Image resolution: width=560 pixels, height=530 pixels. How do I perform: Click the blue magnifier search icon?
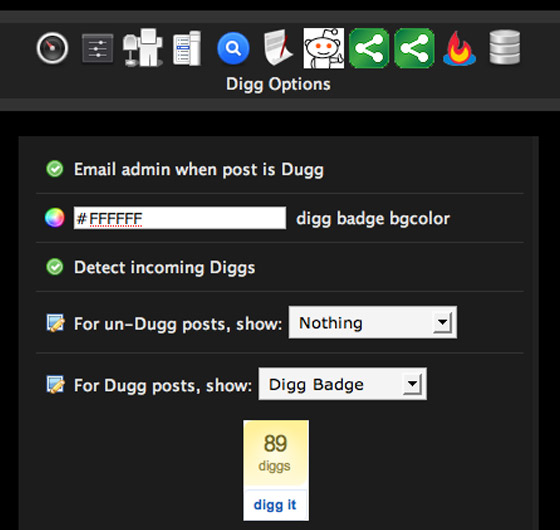tap(233, 48)
